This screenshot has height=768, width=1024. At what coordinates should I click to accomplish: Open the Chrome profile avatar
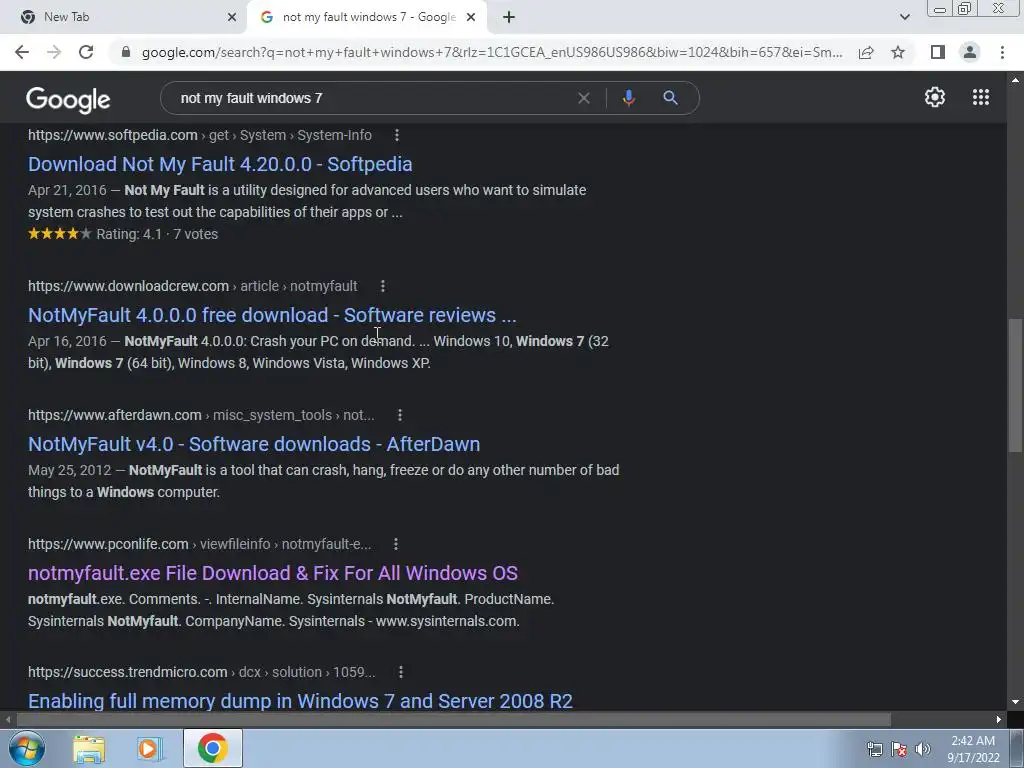970,52
